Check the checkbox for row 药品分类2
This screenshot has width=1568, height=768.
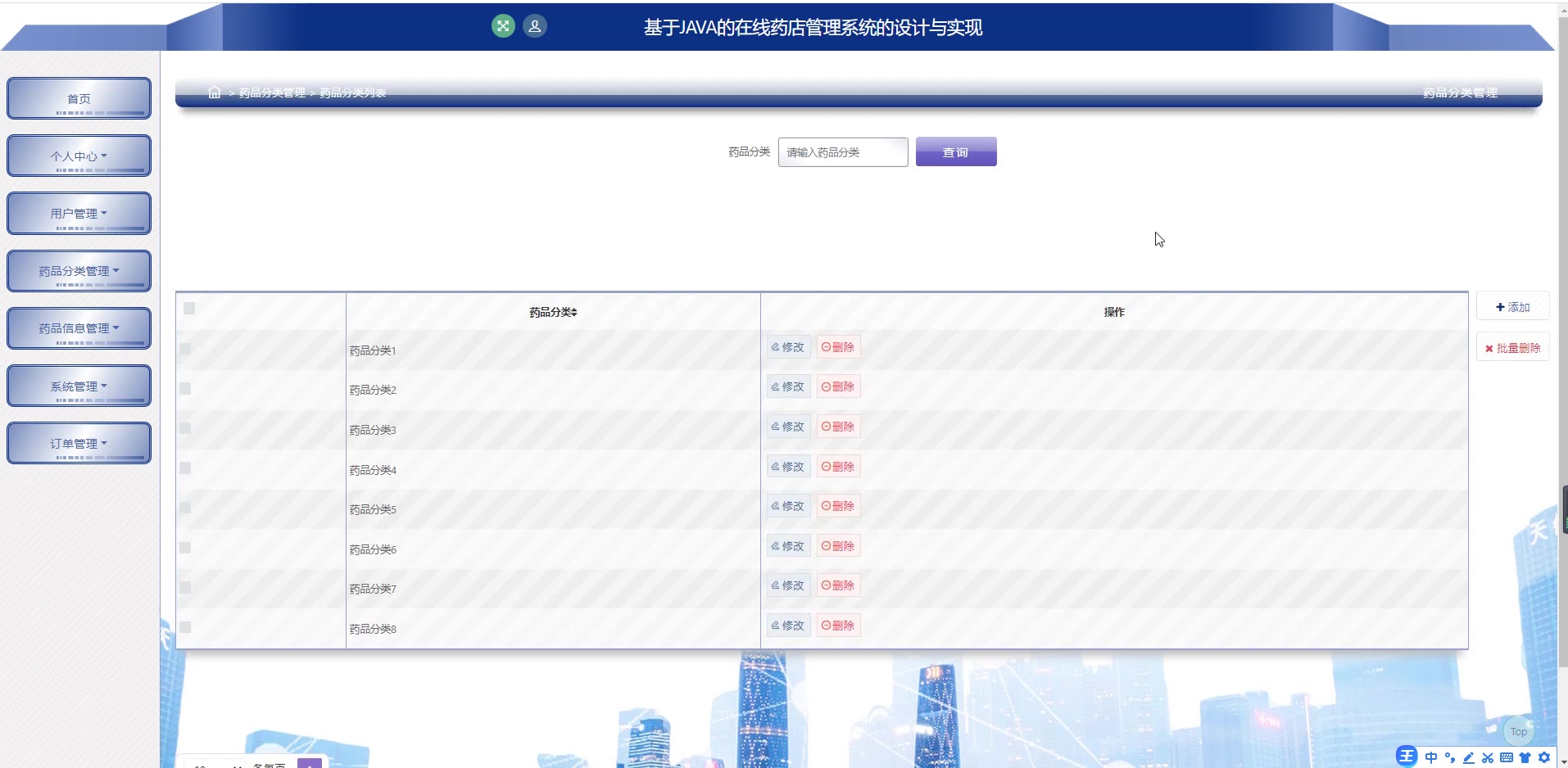185,388
